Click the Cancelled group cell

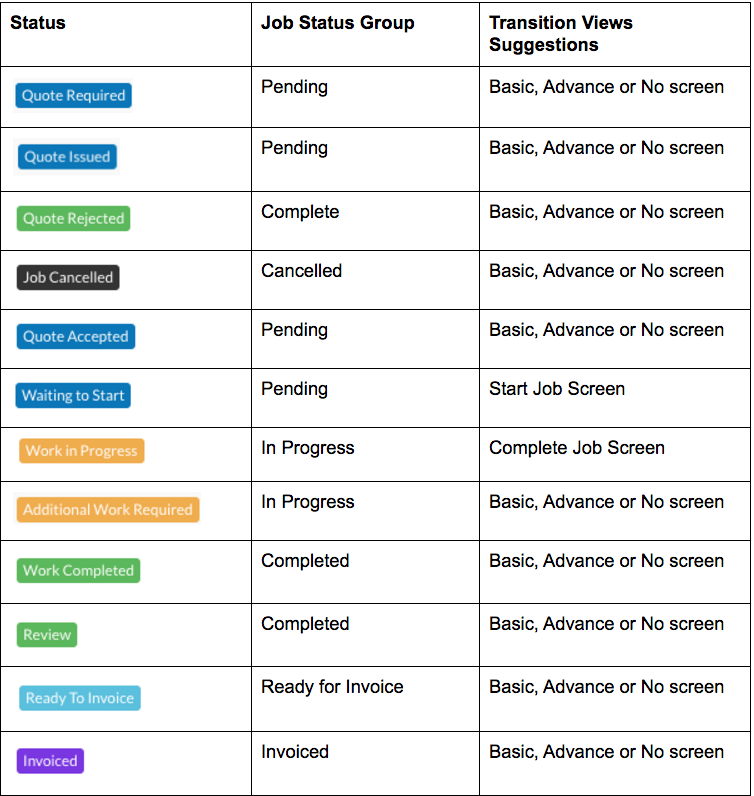302,271
